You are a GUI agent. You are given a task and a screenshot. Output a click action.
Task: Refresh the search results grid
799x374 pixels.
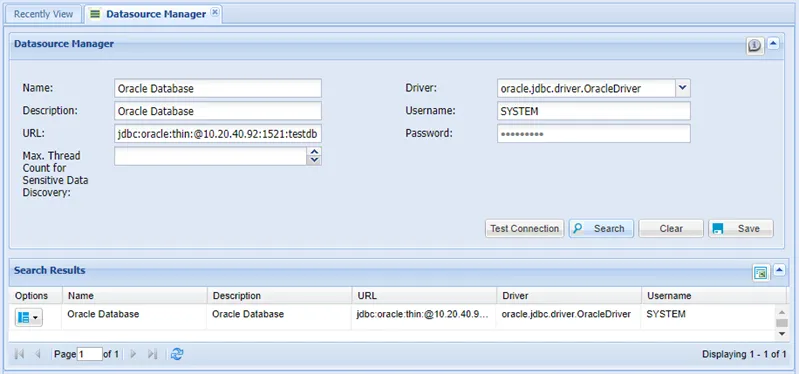[177, 354]
